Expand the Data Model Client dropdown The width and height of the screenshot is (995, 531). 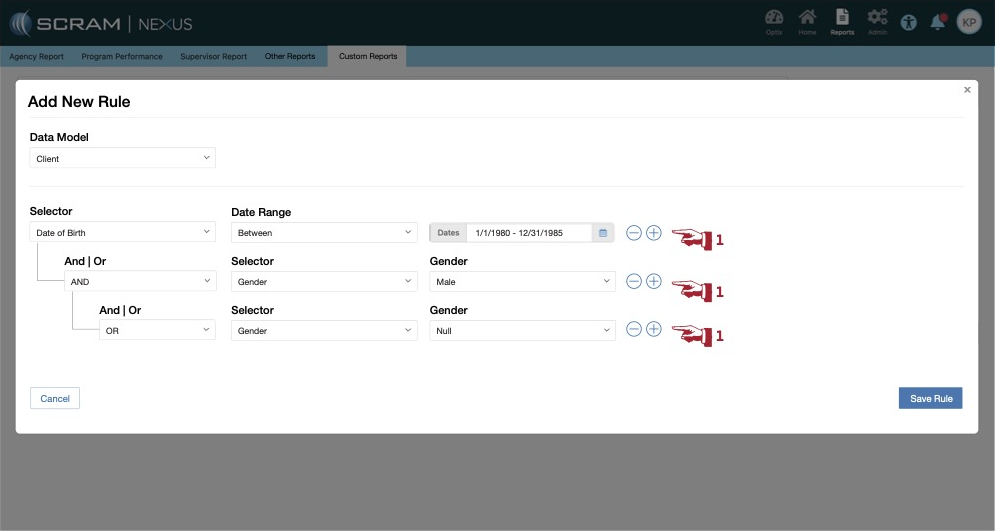point(123,158)
